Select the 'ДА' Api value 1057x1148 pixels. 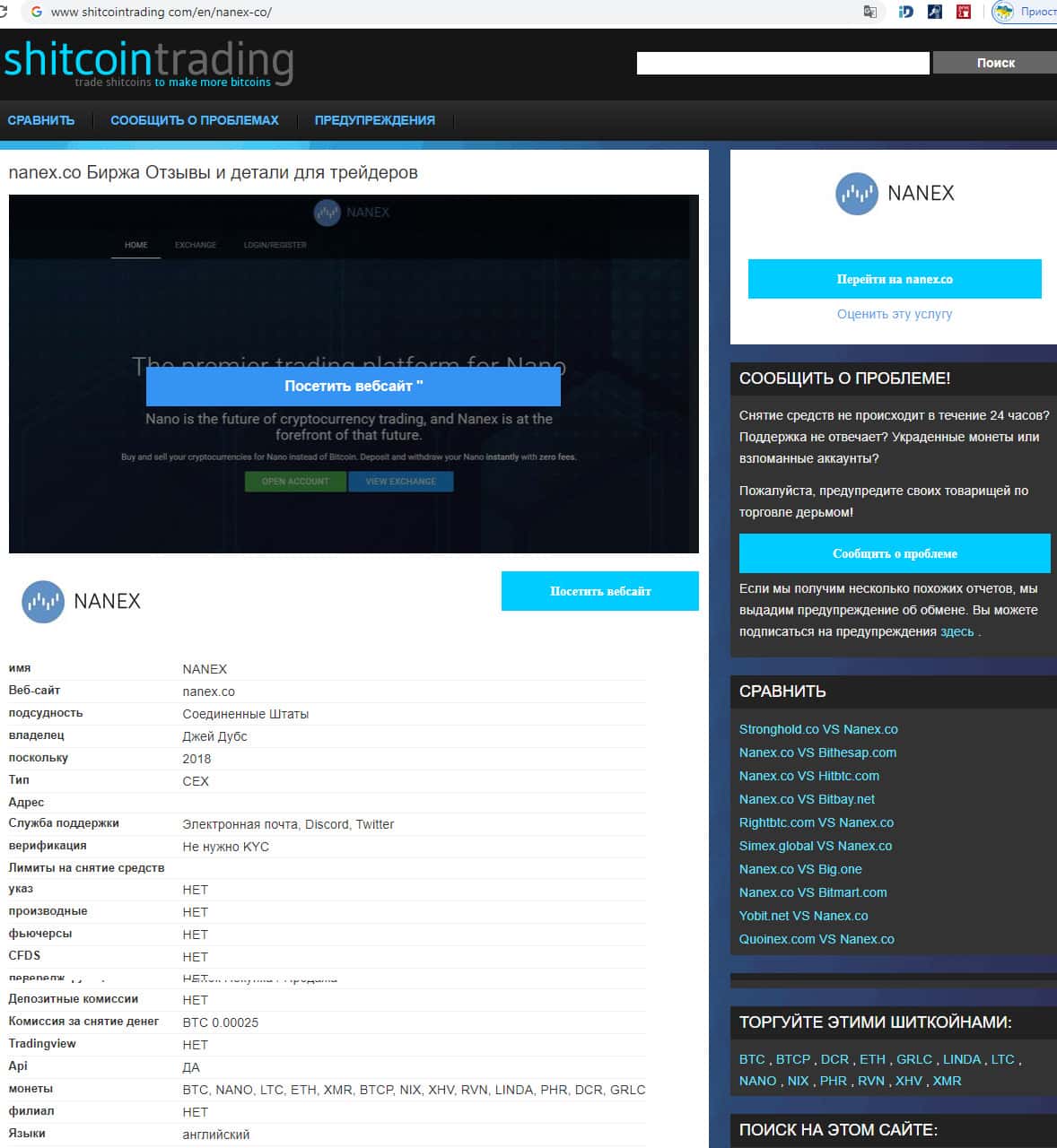[191, 1067]
